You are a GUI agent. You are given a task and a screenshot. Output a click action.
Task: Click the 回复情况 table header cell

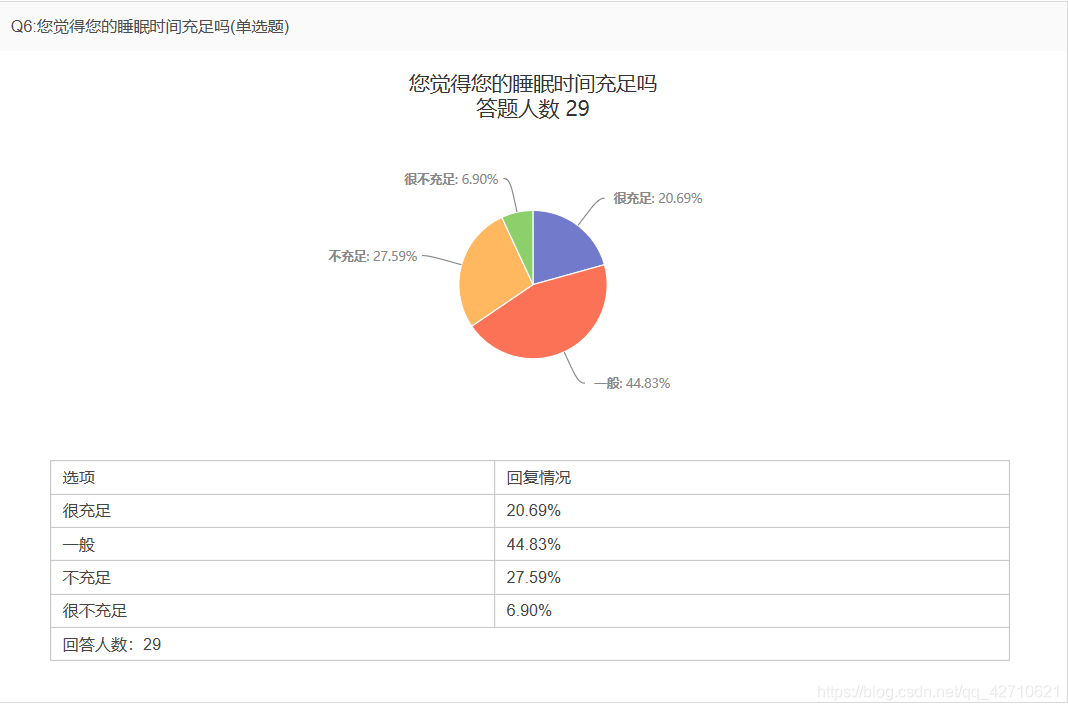pos(752,478)
